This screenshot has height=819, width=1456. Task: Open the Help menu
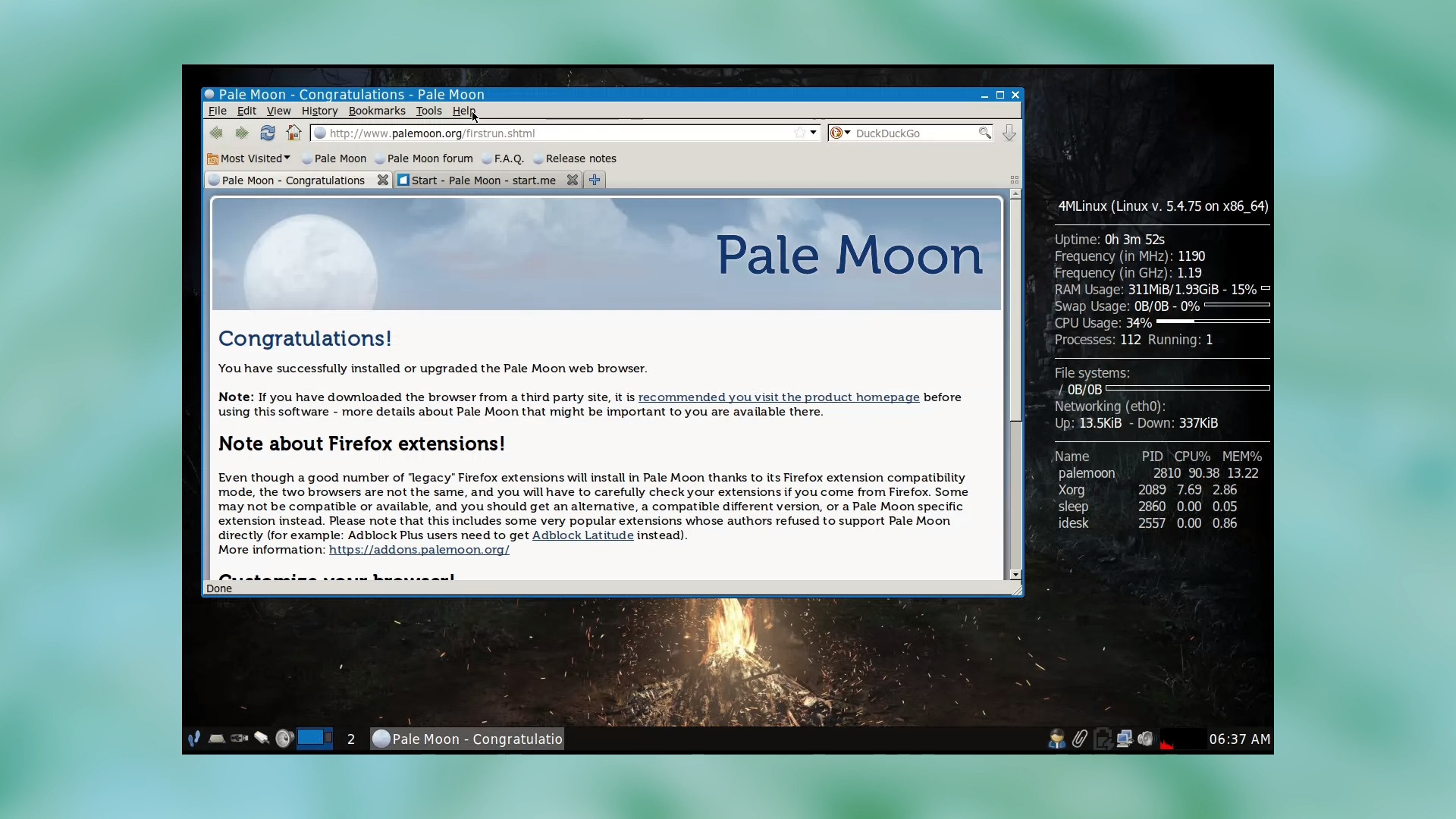[463, 111]
